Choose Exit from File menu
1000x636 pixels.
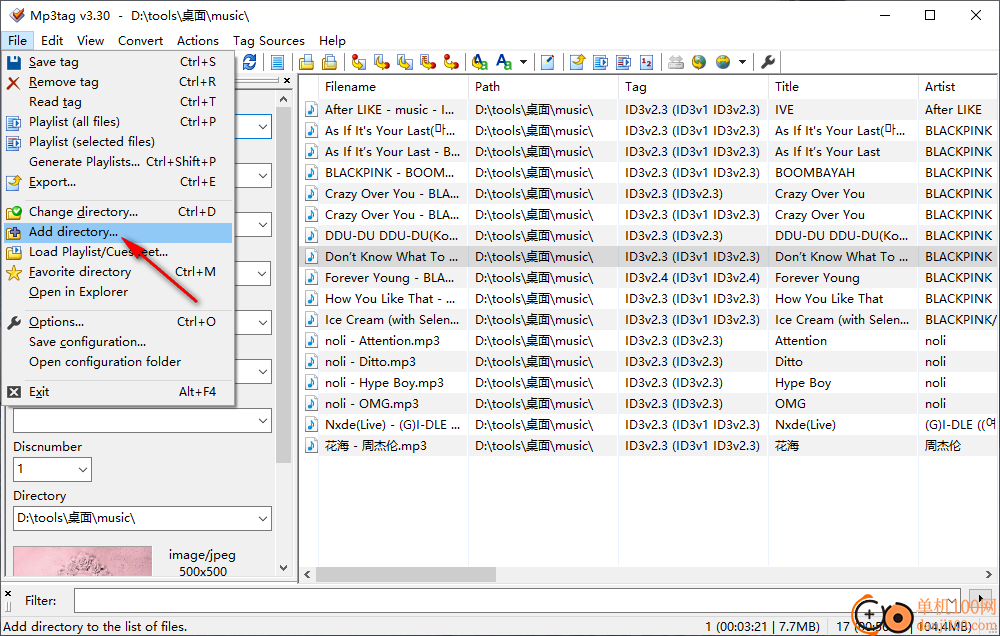click(119, 392)
